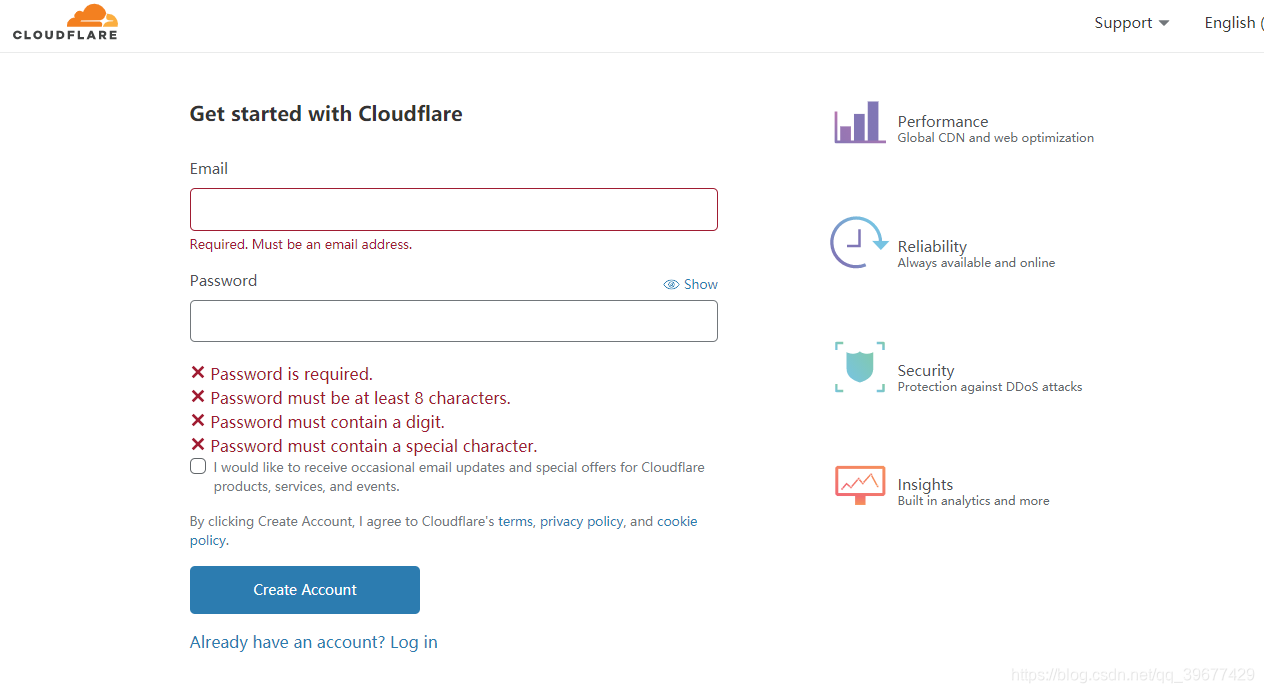The image size is (1264, 693).
Task: Click the Insights monitor icon
Action: [860, 485]
